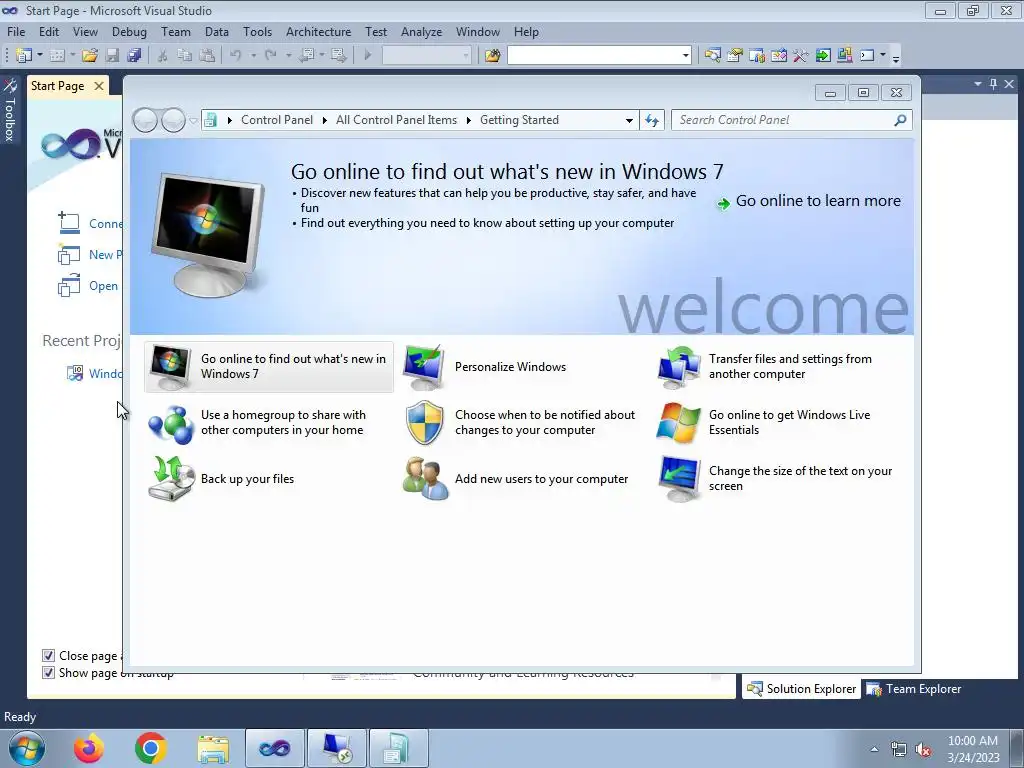This screenshot has width=1024, height=768.
Task: Click 'Getting Started' breadcrumb in address bar
Action: 519,120
